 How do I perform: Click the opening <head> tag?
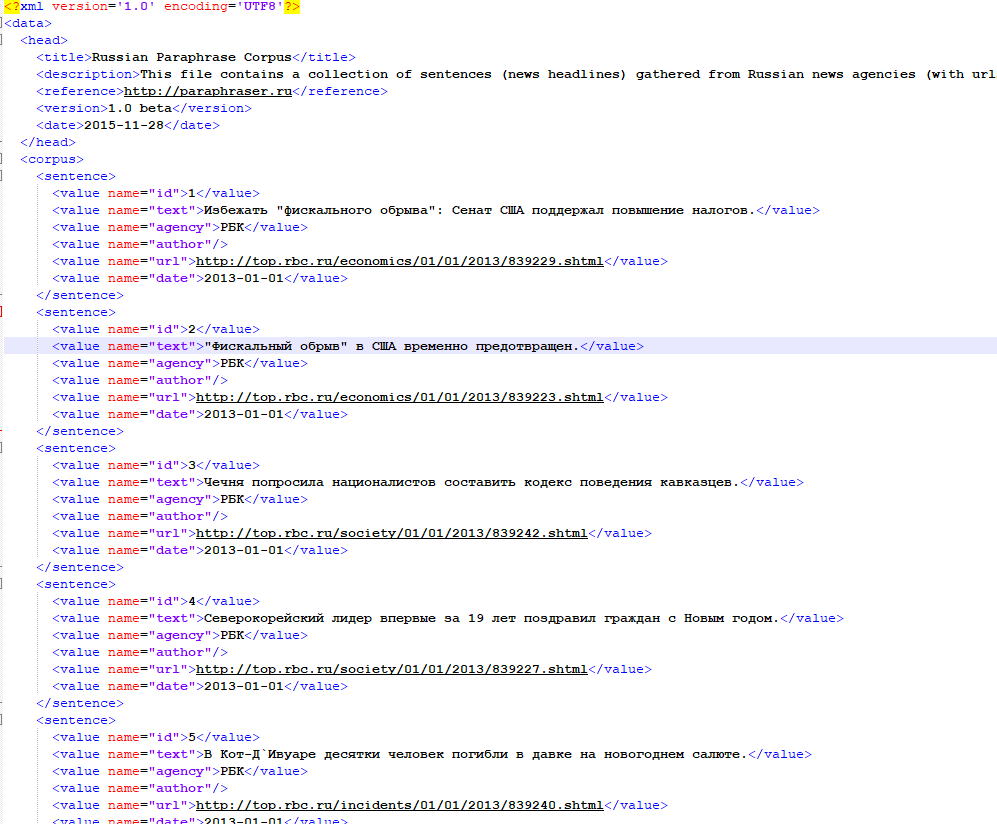(44, 41)
